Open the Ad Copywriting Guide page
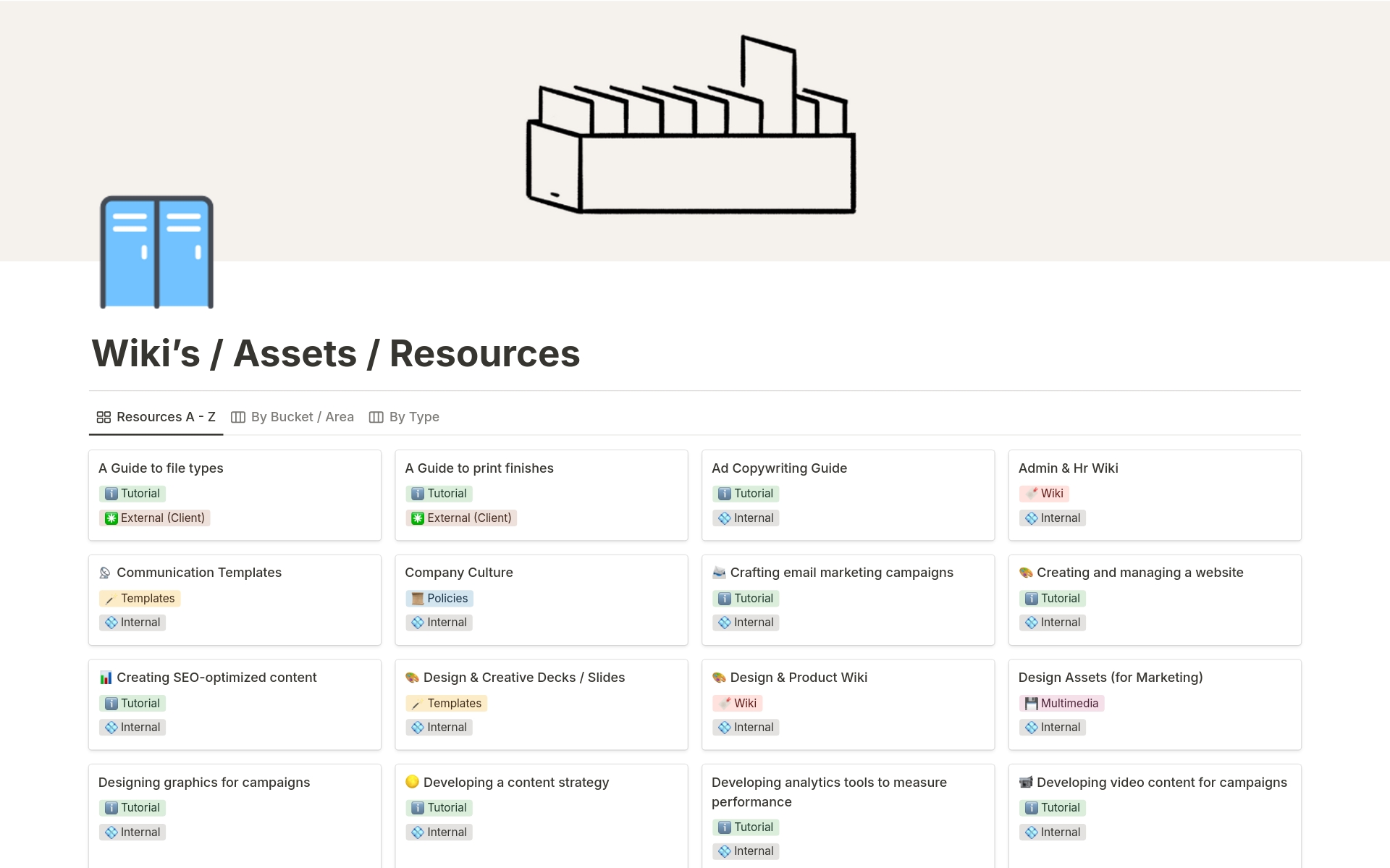1390x868 pixels. click(x=779, y=468)
